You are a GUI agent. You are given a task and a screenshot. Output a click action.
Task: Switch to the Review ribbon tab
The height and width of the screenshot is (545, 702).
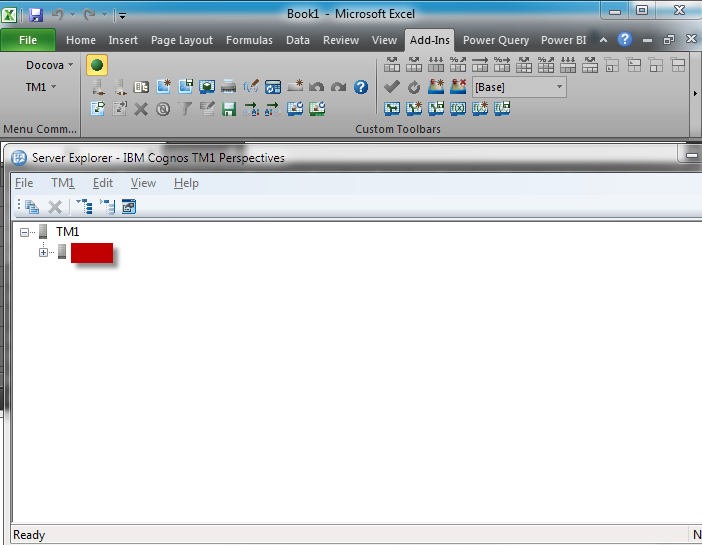pos(341,40)
